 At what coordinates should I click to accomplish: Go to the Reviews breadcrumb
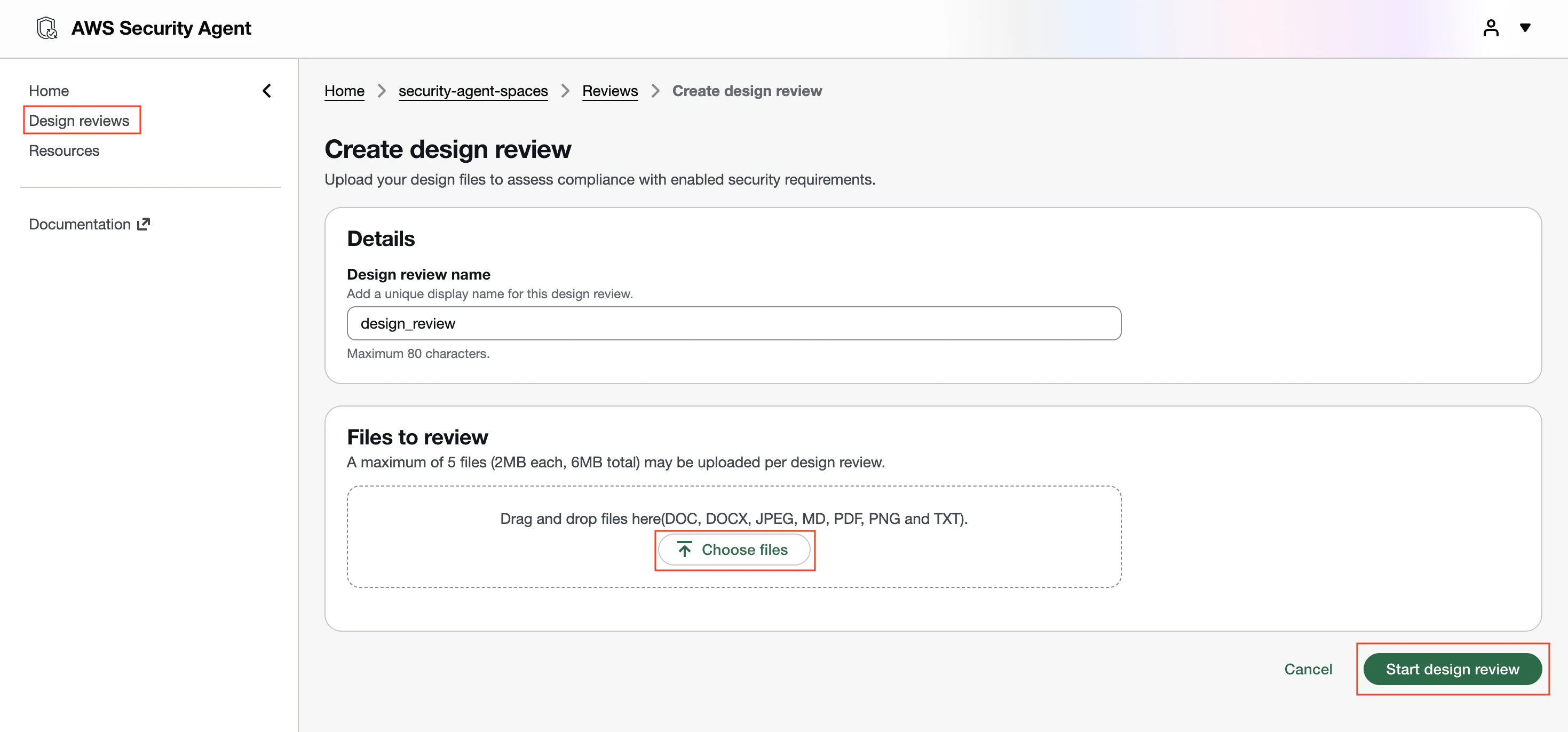click(x=610, y=91)
